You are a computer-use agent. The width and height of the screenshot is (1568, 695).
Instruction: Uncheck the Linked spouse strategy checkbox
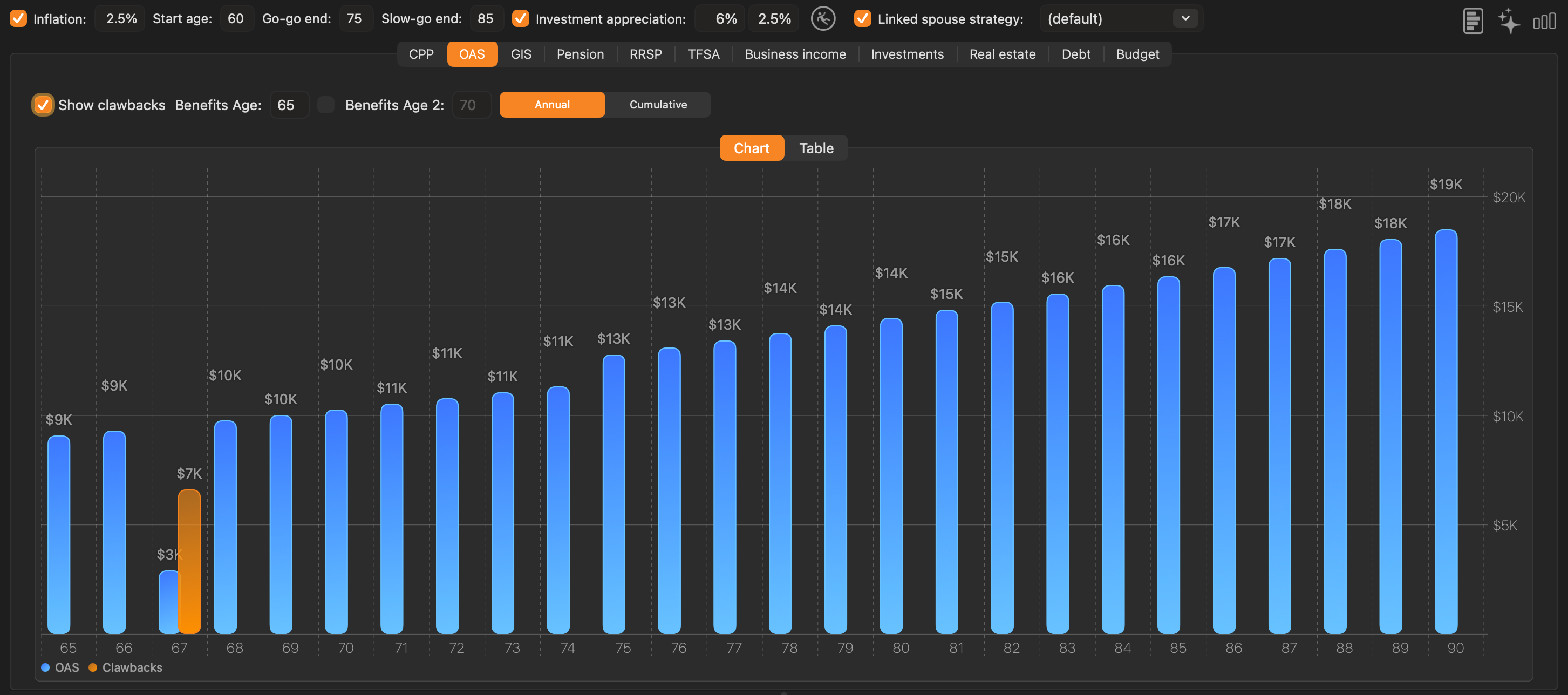click(x=863, y=19)
